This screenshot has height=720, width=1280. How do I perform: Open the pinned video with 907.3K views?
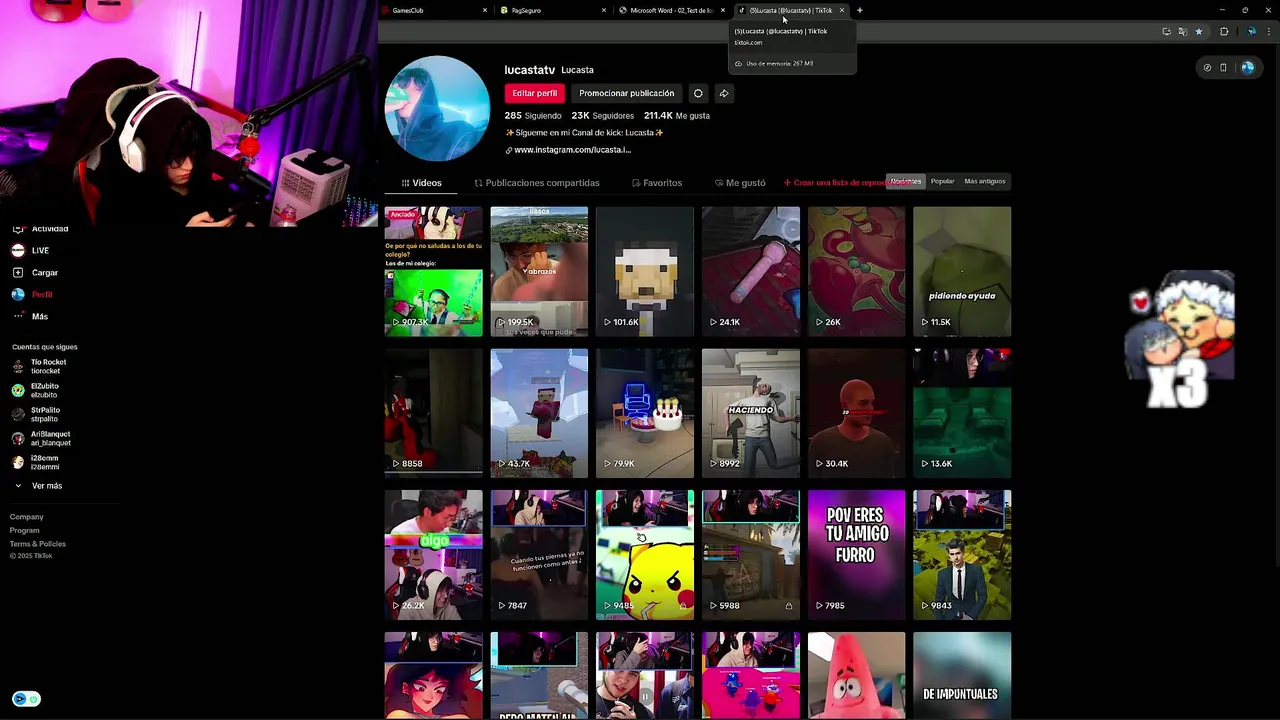click(433, 271)
